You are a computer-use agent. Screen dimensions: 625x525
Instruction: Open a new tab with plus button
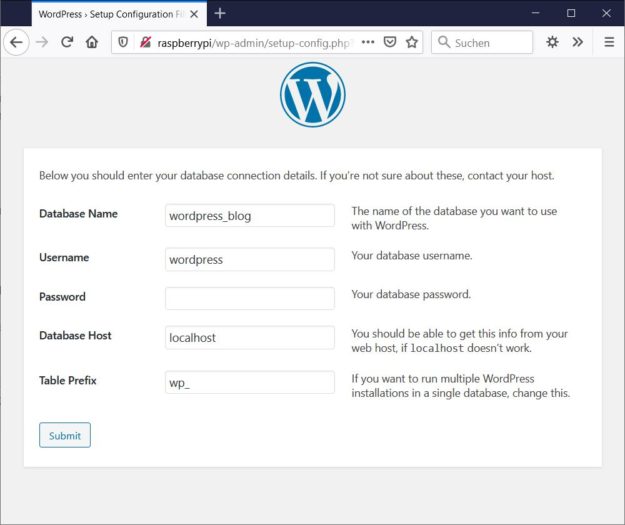click(220, 14)
